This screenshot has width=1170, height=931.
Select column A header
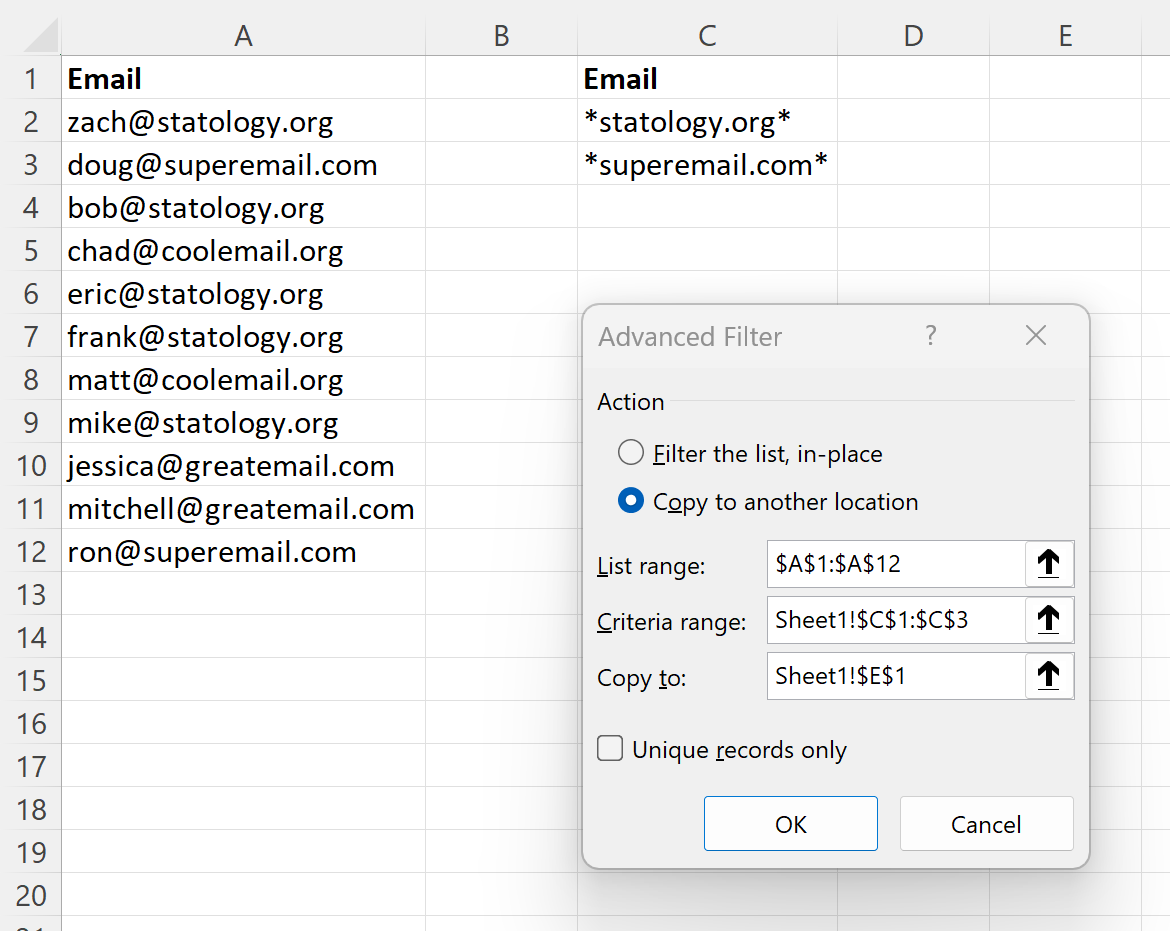click(x=243, y=36)
